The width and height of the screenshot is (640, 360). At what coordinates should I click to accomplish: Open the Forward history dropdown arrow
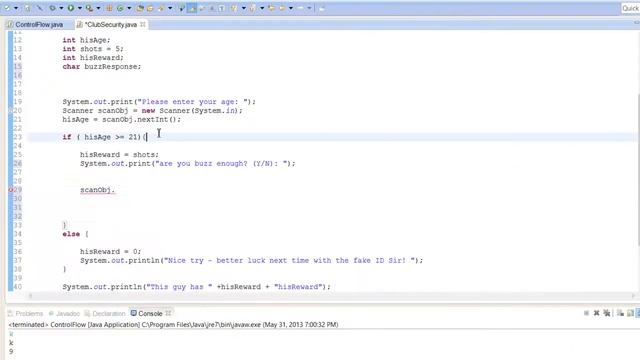tap(309, 8)
